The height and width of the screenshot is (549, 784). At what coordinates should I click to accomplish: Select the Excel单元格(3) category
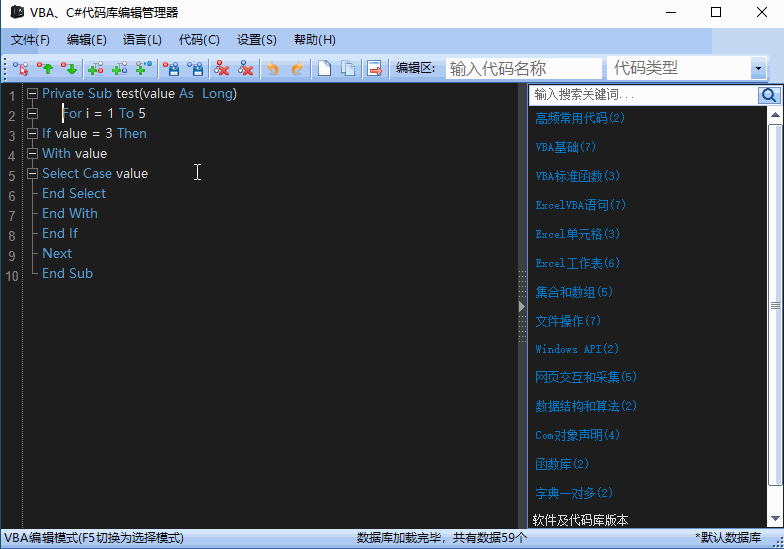[x=578, y=234]
